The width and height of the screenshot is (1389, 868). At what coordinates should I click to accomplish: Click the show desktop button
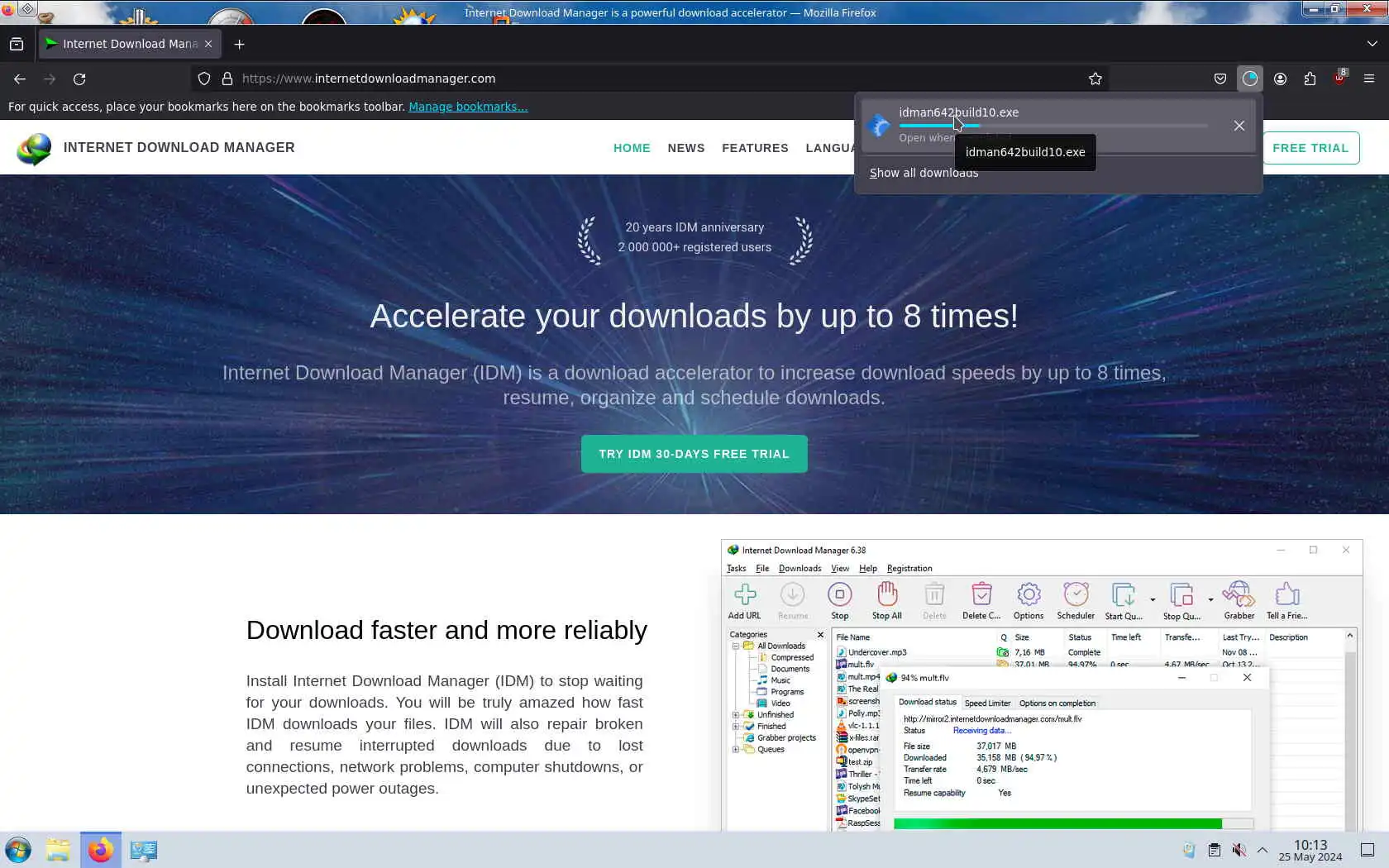1368,850
